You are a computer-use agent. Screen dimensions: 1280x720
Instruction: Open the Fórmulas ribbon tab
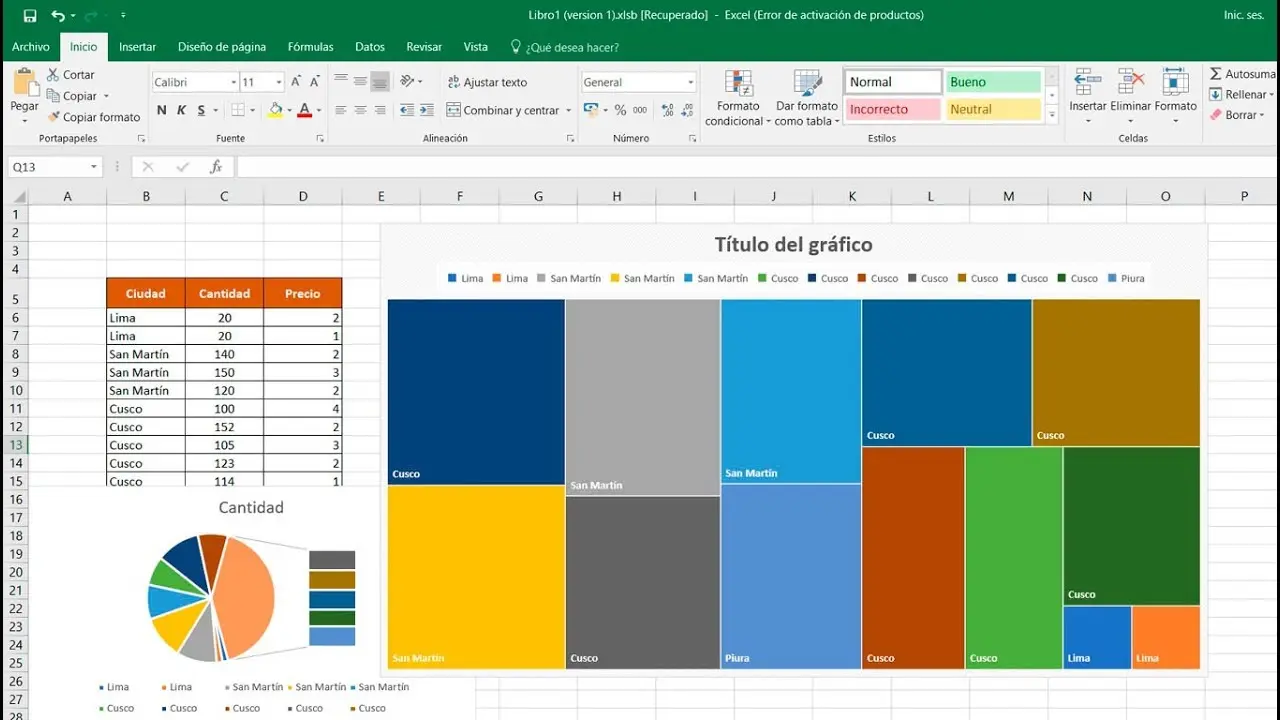(310, 47)
